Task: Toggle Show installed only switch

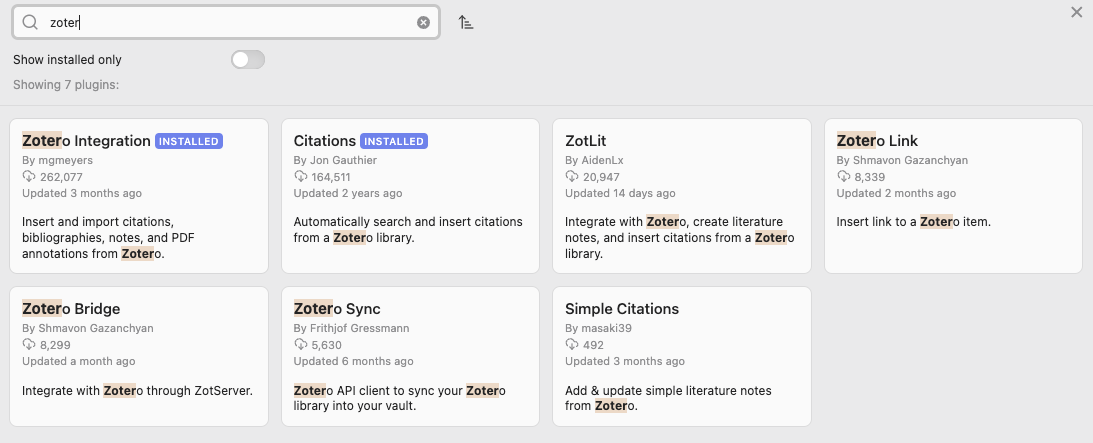Action: tap(248, 60)
